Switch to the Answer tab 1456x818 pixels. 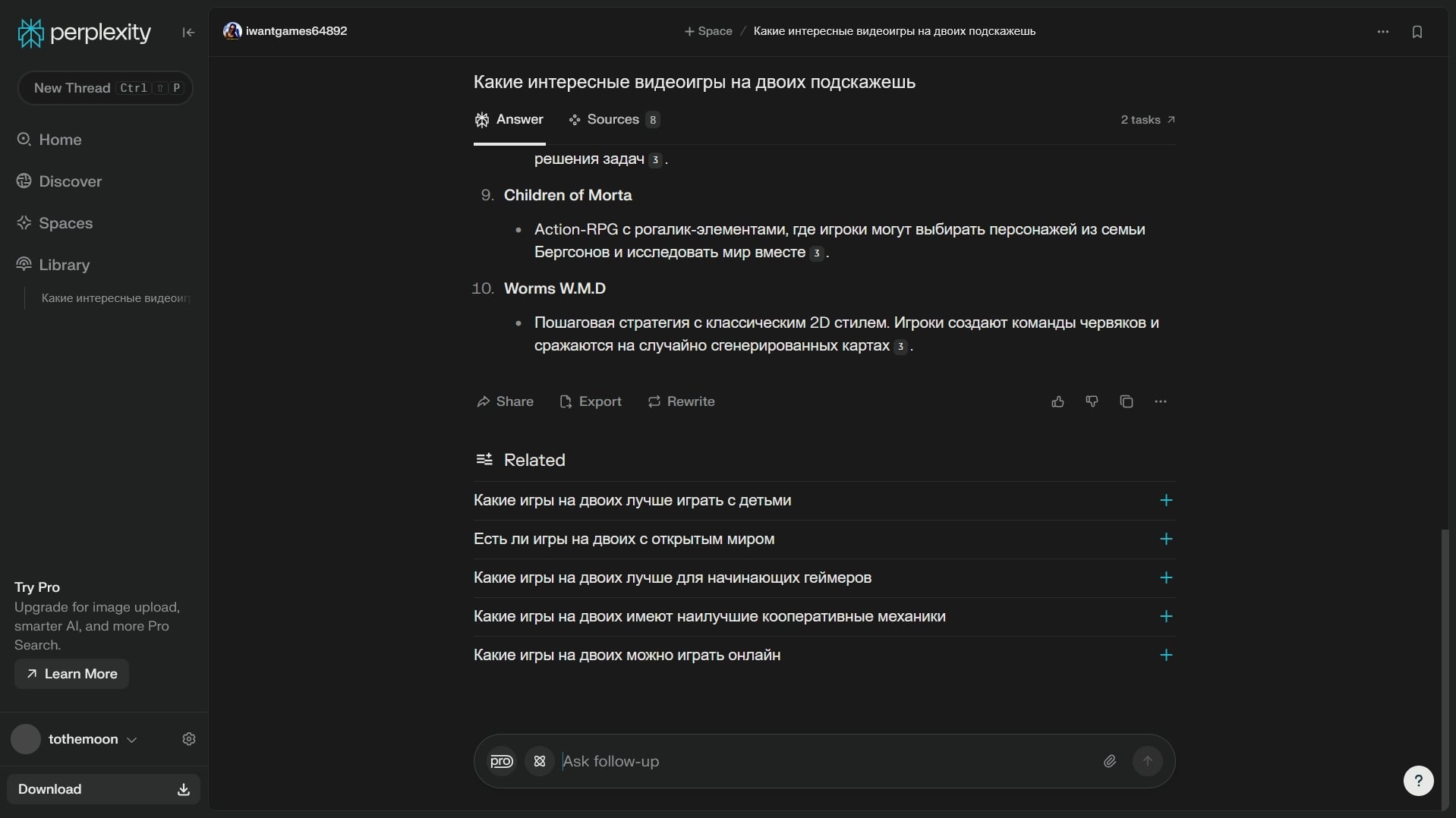pos(509,120)
